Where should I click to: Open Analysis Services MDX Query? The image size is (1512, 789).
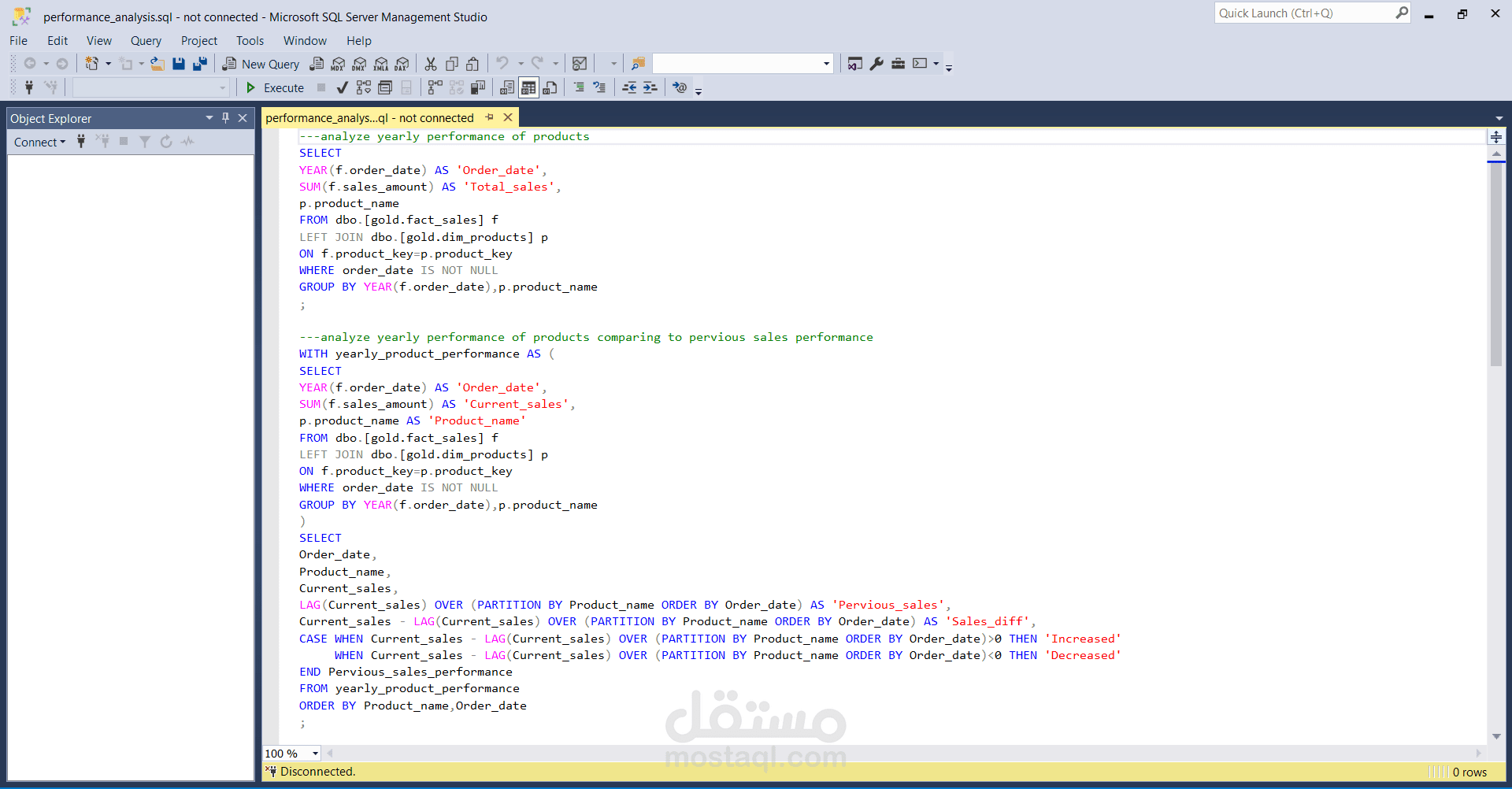point(339,64)
